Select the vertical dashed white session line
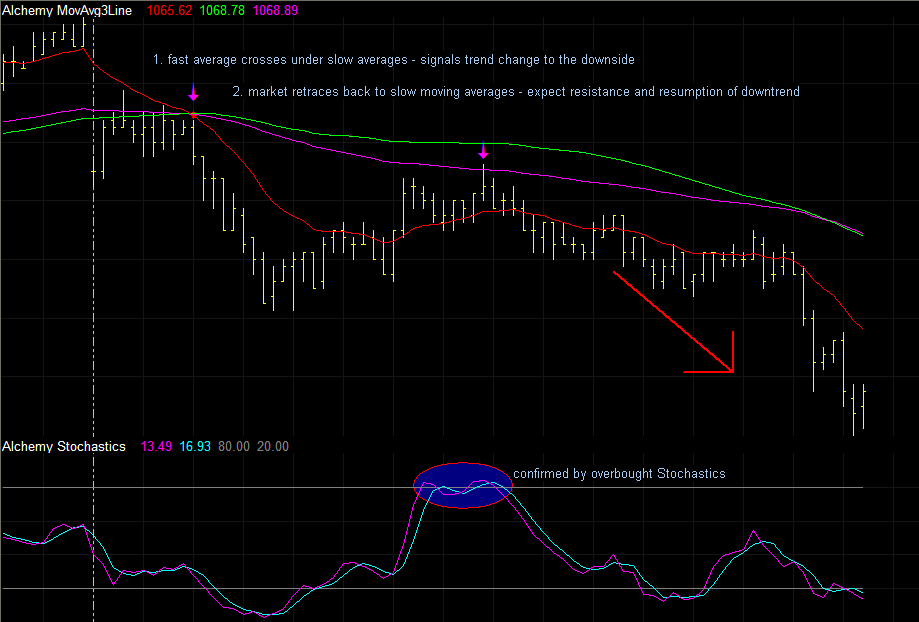The height and width of the screenshot is (622, 919). pyautogui.click(x=93, y=300)
